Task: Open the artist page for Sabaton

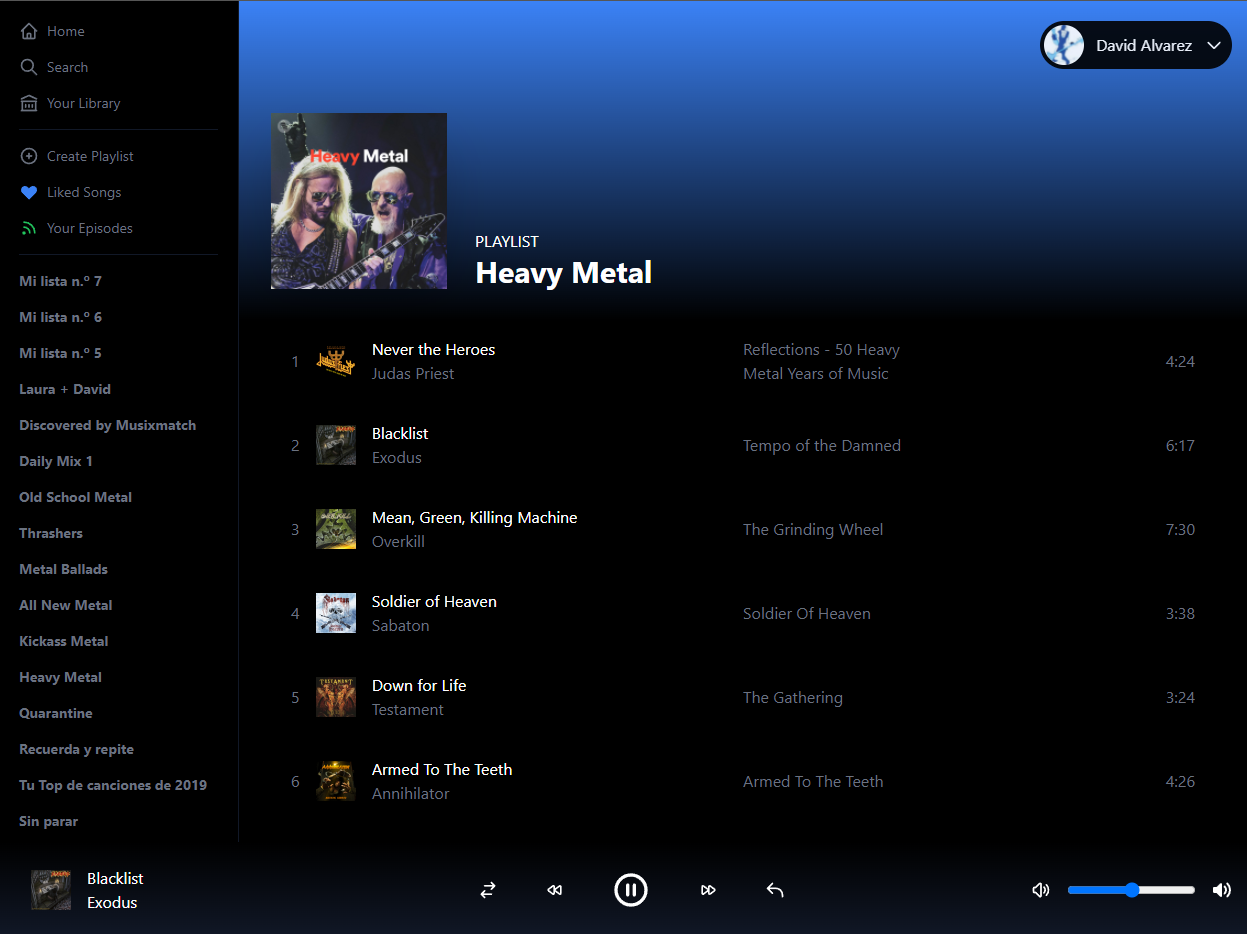Action: click(400, 625)
